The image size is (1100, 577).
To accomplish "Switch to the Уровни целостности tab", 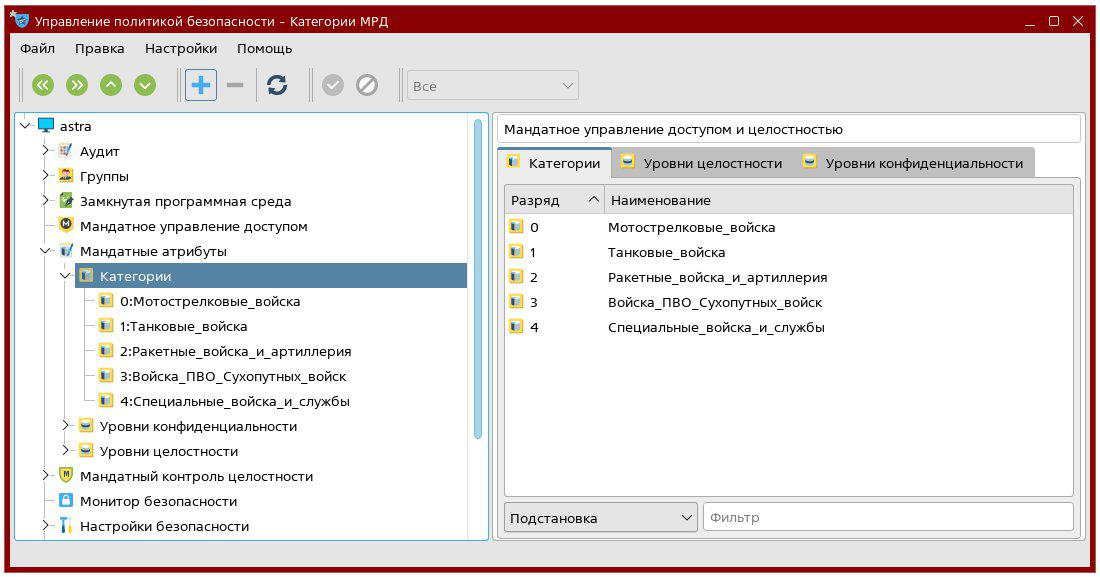I will click(x=701, y=163).
